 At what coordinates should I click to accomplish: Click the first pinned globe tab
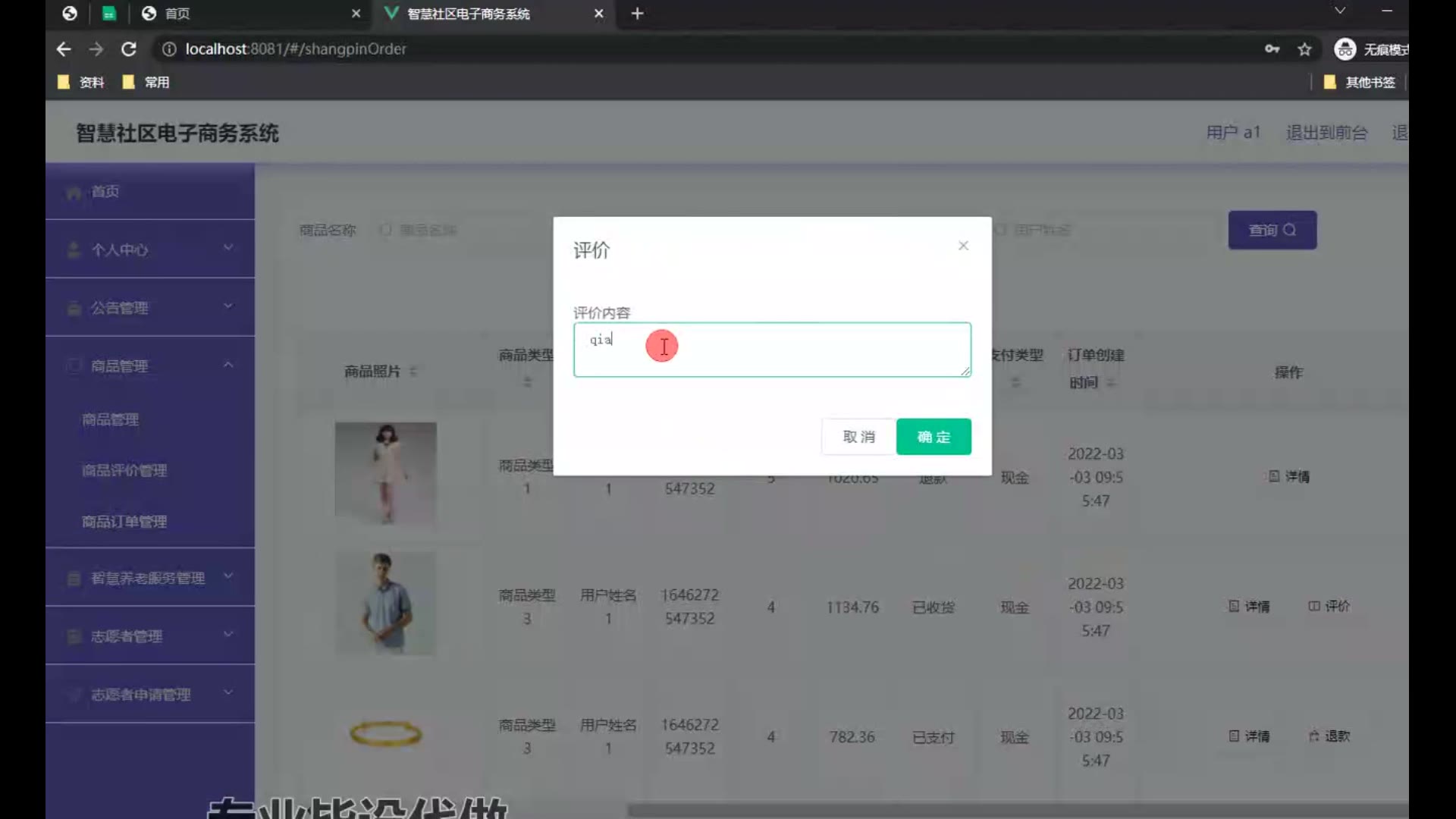(x=70, y=14)
